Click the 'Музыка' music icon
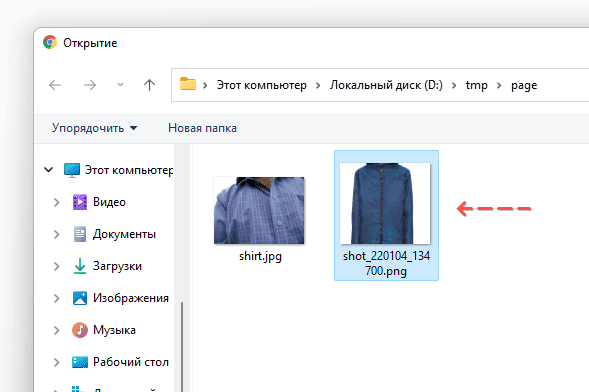 (80, 330)
